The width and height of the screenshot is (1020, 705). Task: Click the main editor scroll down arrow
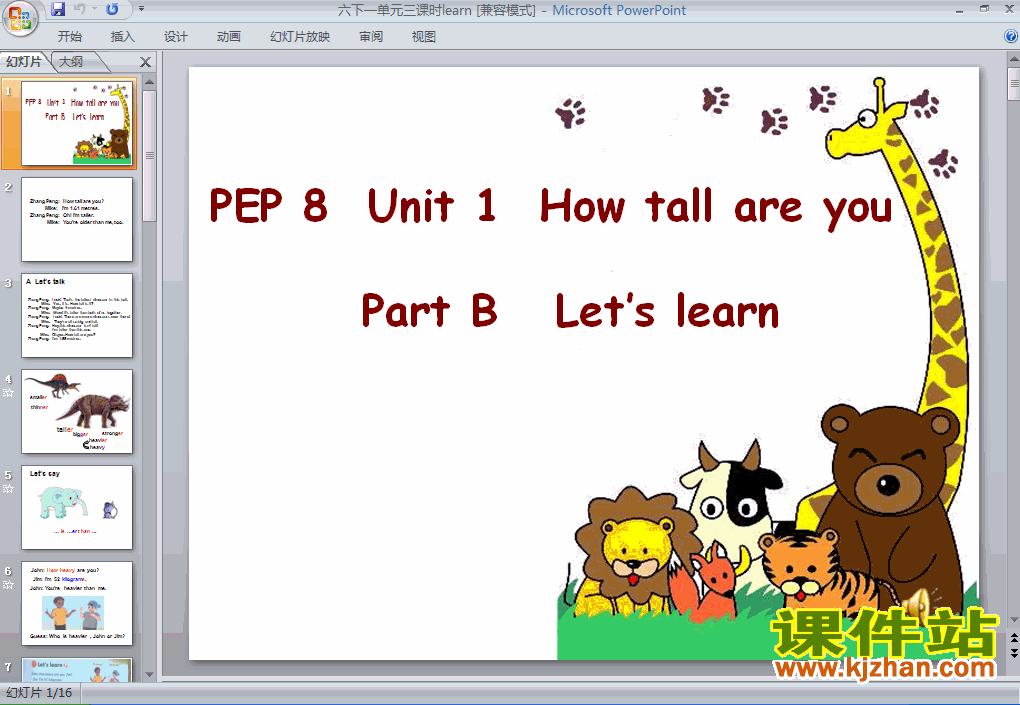pos(1013,620)
